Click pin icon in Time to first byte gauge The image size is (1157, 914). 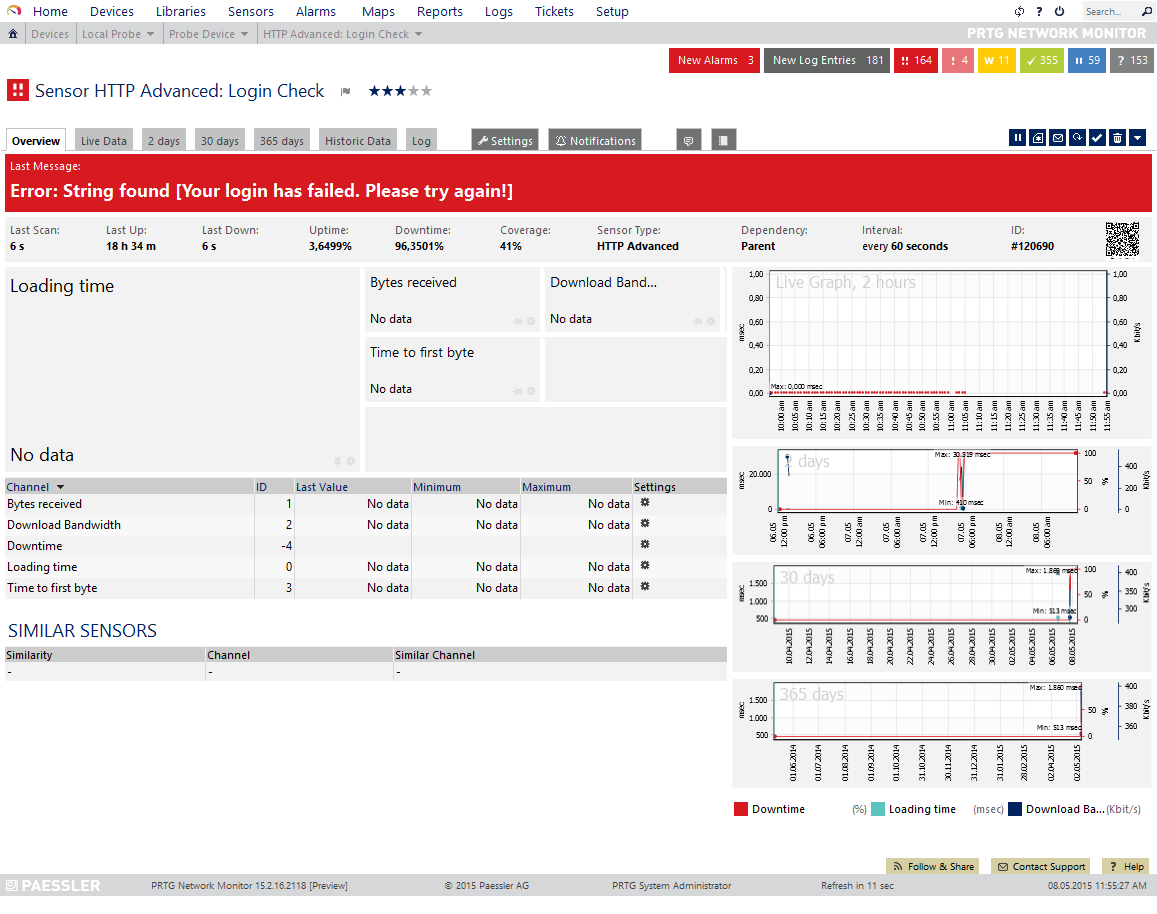(518, 391)
